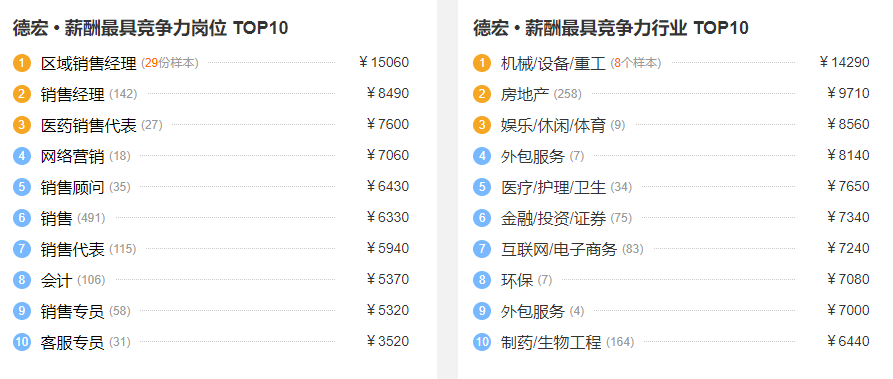Click the rank 3 badge beside 医药销售代表

[x=22, y=124]
